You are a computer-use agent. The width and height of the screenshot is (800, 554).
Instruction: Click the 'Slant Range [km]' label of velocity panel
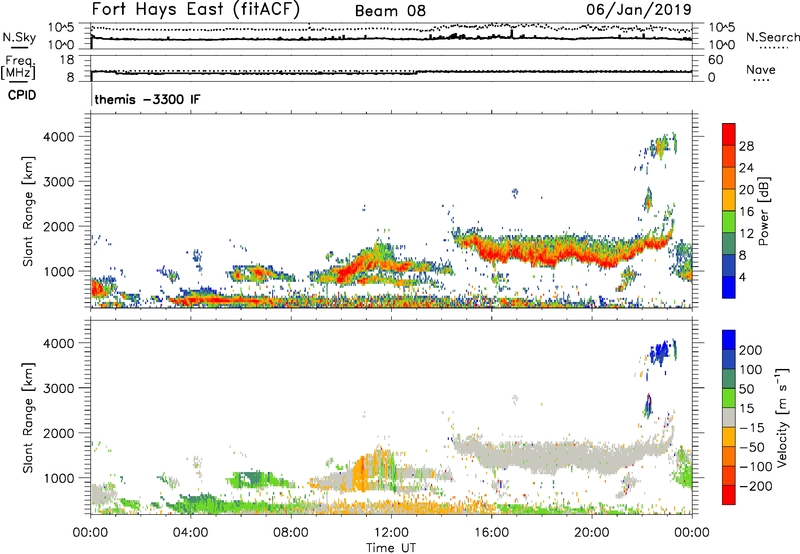(28, 417)
